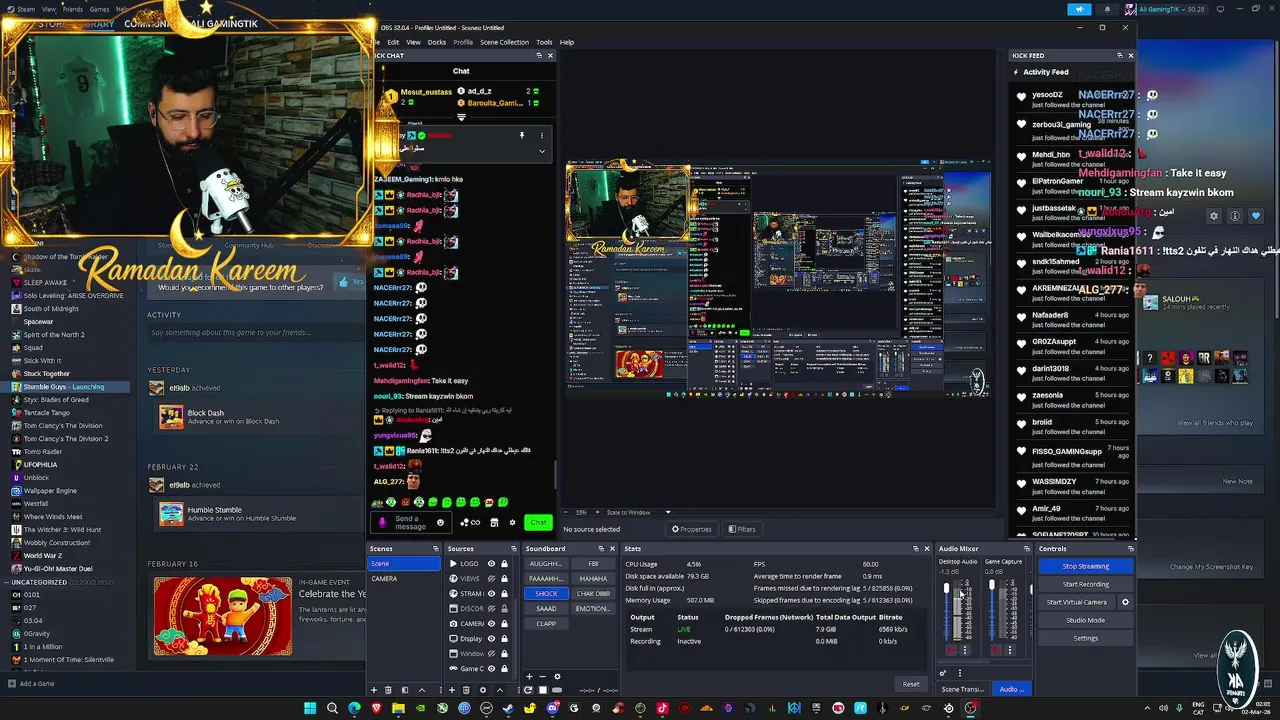
Task: Open Audio Mixer advanced audio properties icon
Action: click(943, 673)
